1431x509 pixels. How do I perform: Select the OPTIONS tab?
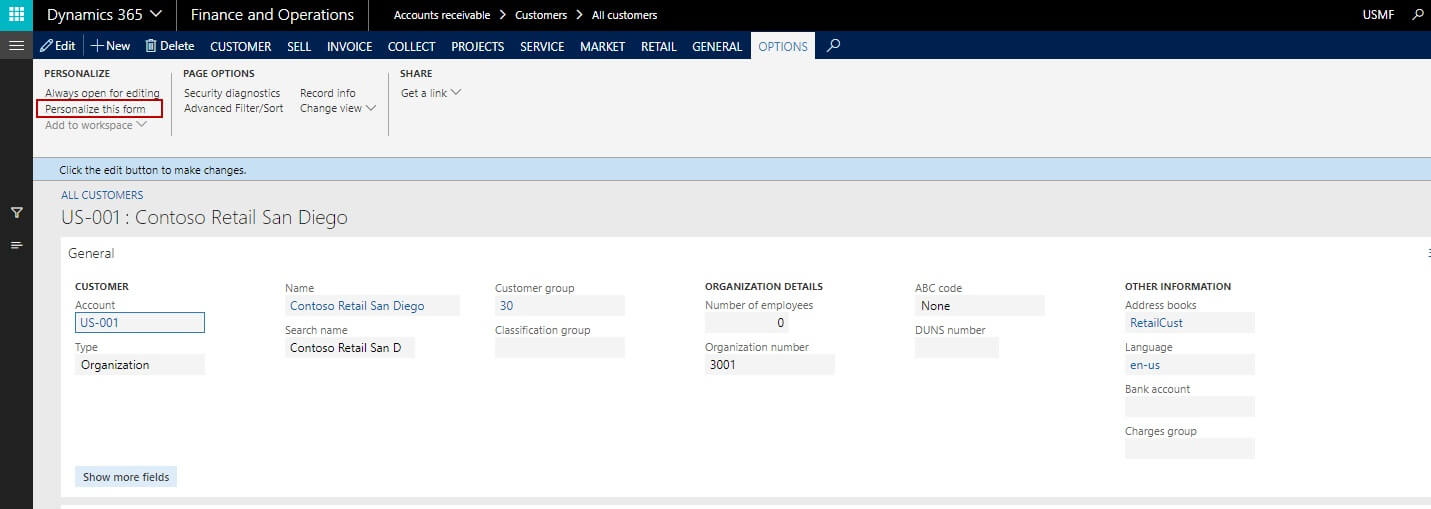pos(783,46)
